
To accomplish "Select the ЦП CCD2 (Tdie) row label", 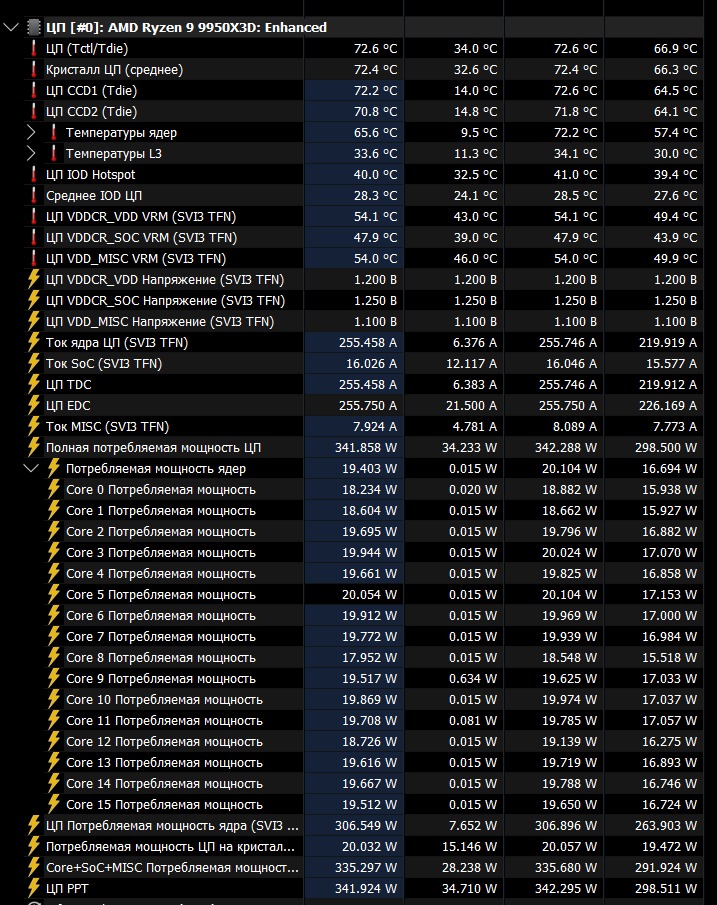I will pyautogui.click(x=91, y=111).
